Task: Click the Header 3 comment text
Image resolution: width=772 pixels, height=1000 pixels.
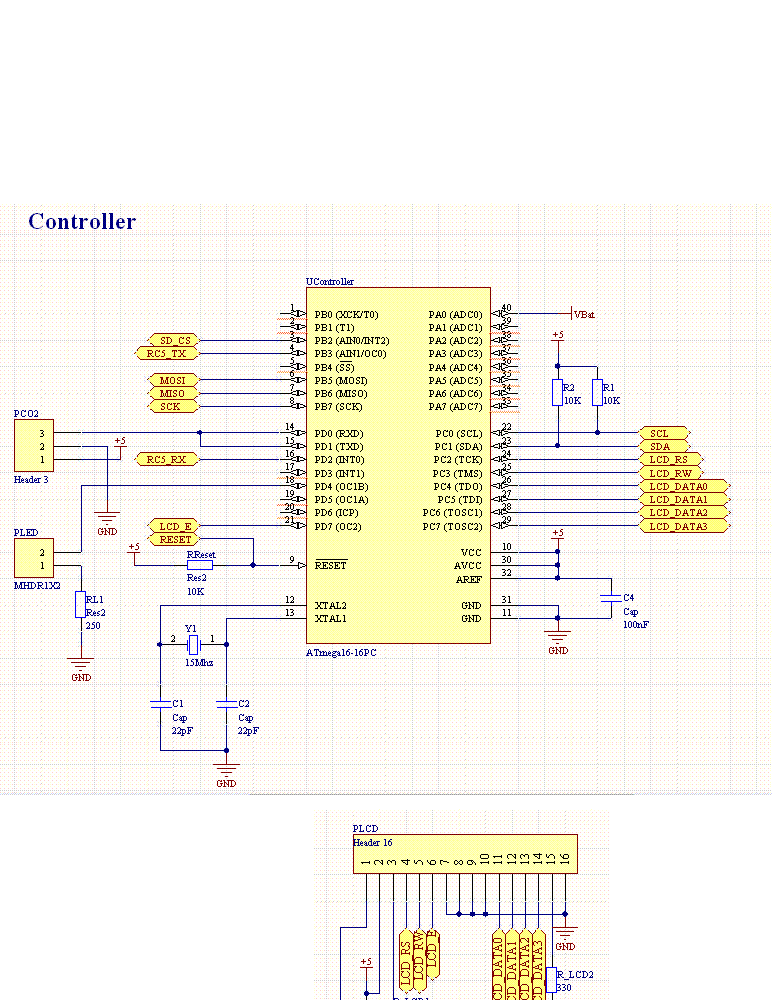Action: coord(31,480)
